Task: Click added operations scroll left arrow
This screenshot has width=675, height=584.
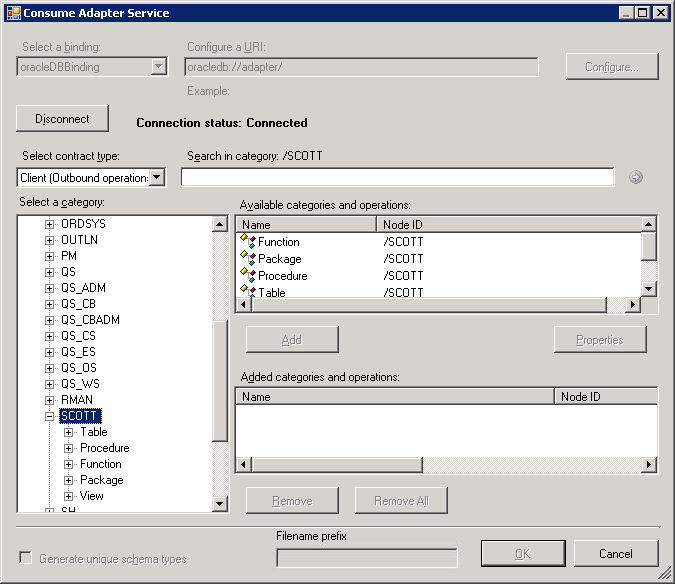Action: tap(244, 464)
